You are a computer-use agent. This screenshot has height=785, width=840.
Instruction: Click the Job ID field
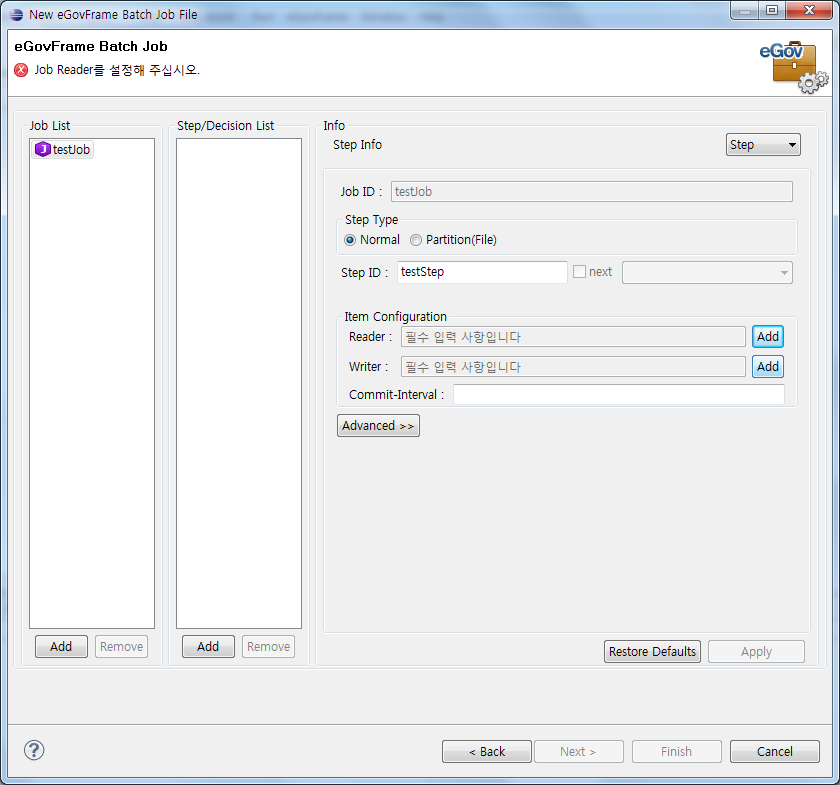coord(591,191)
